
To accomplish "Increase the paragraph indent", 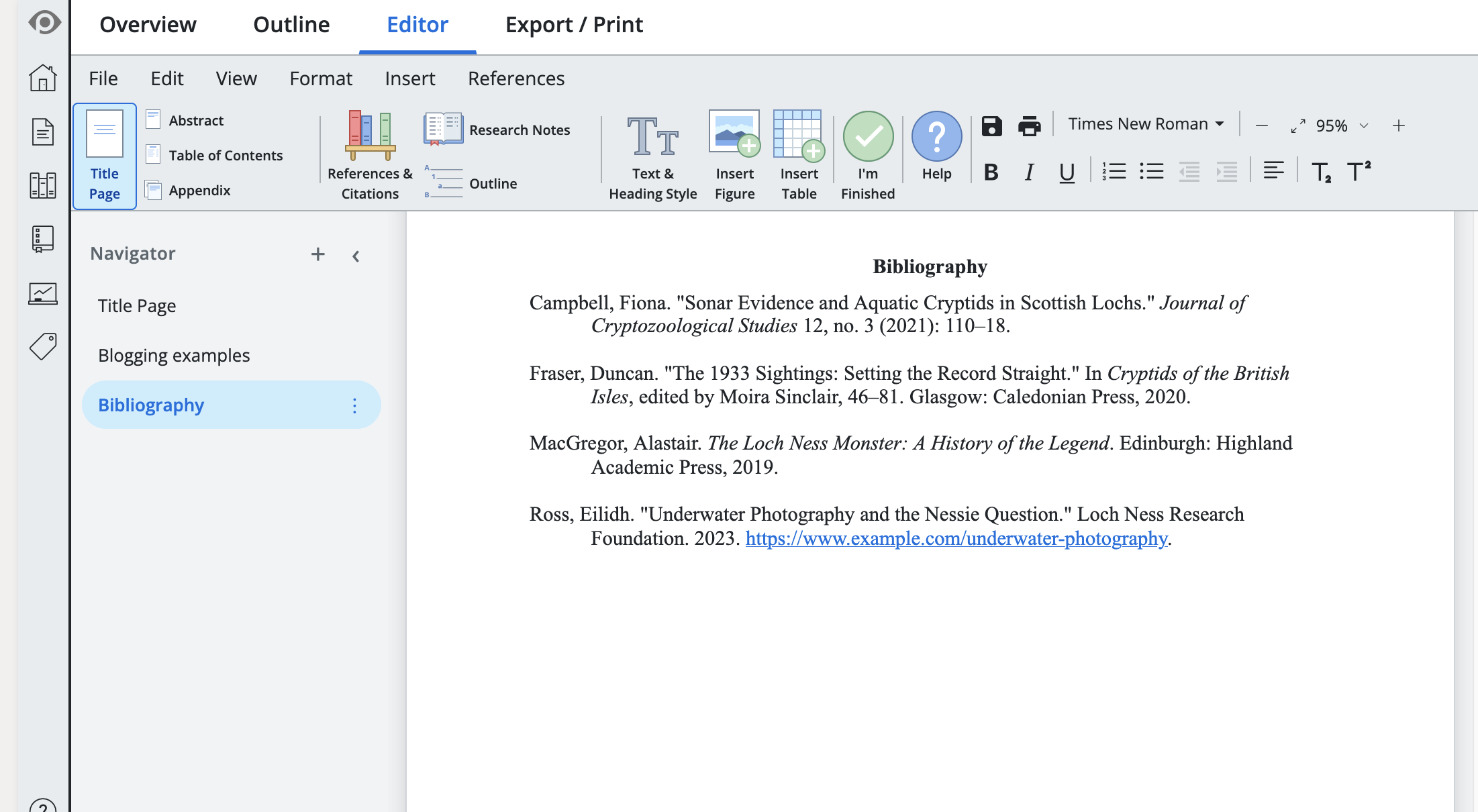I will point(1226,172).
